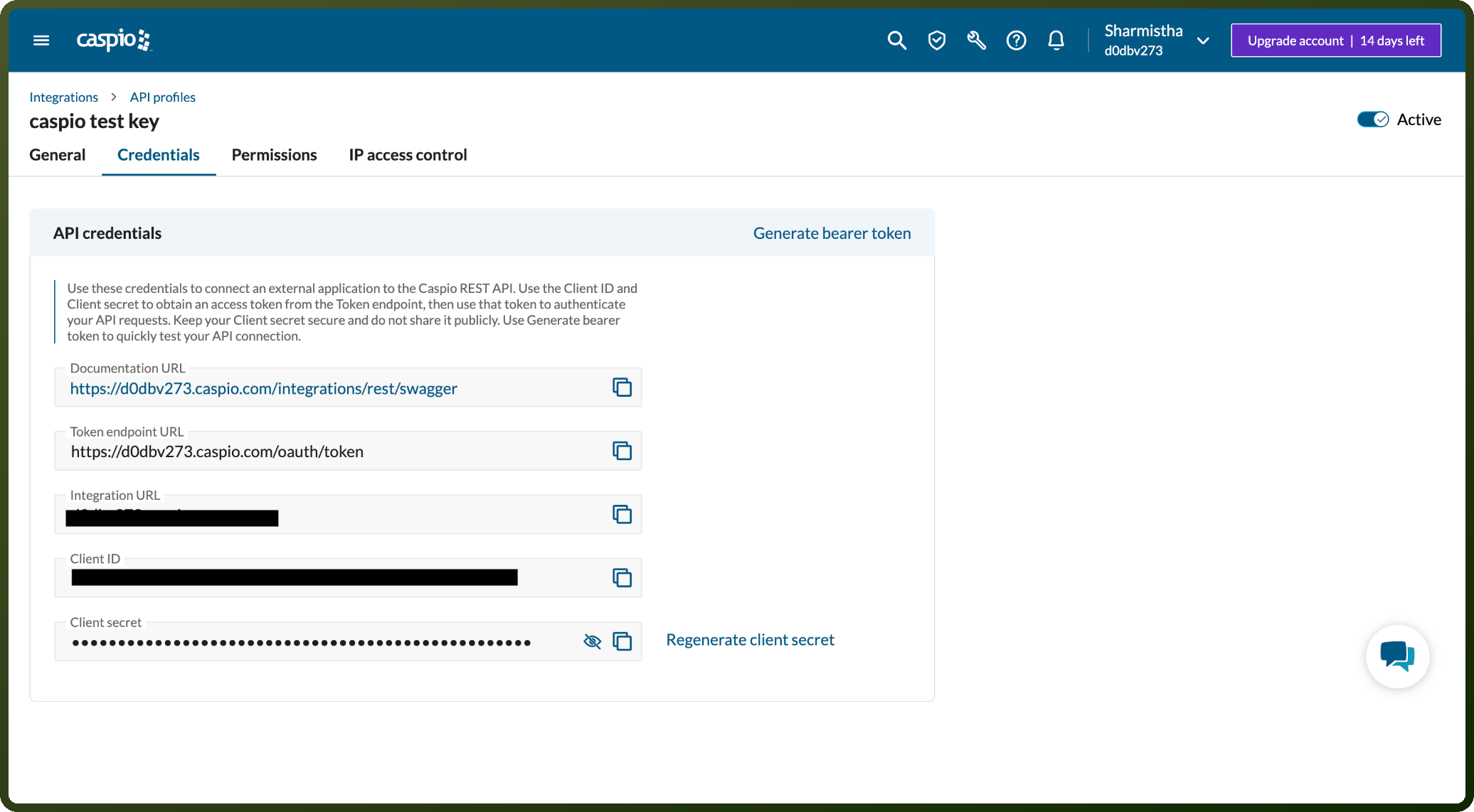Viewport: 1474px width, 812px height.
Task: Open the notifications bell
Action: (x=1056, y=41)
